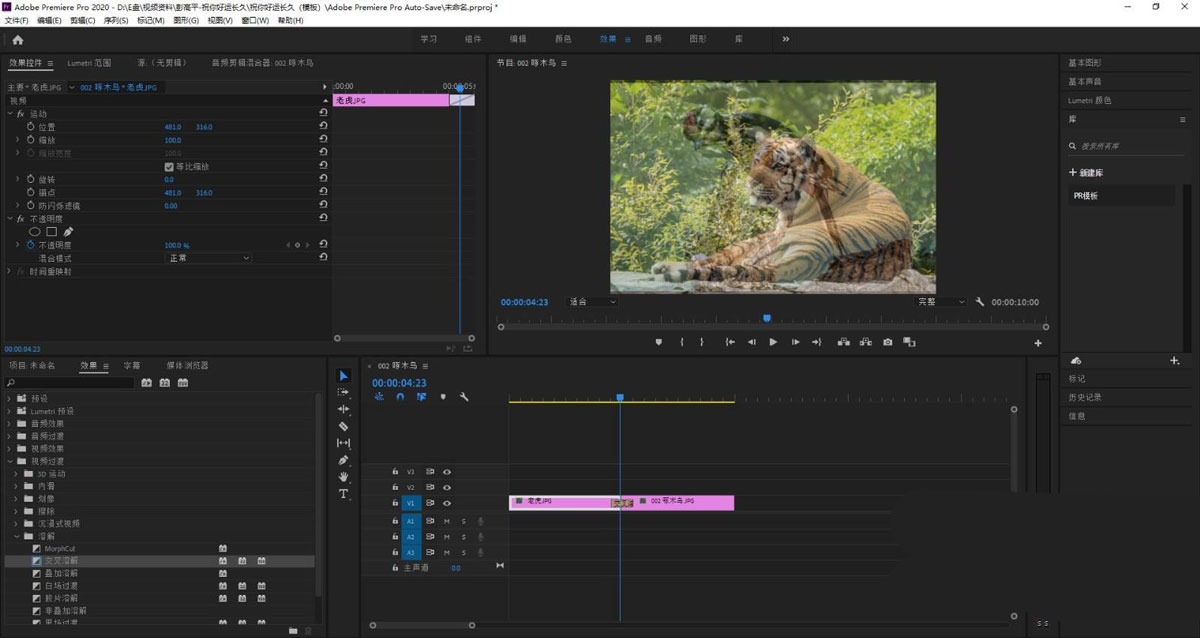This screenshot has width=1200, height=638.
Task: Mute audio track A1
Action: pyautogui.click(x=447, y=521)
